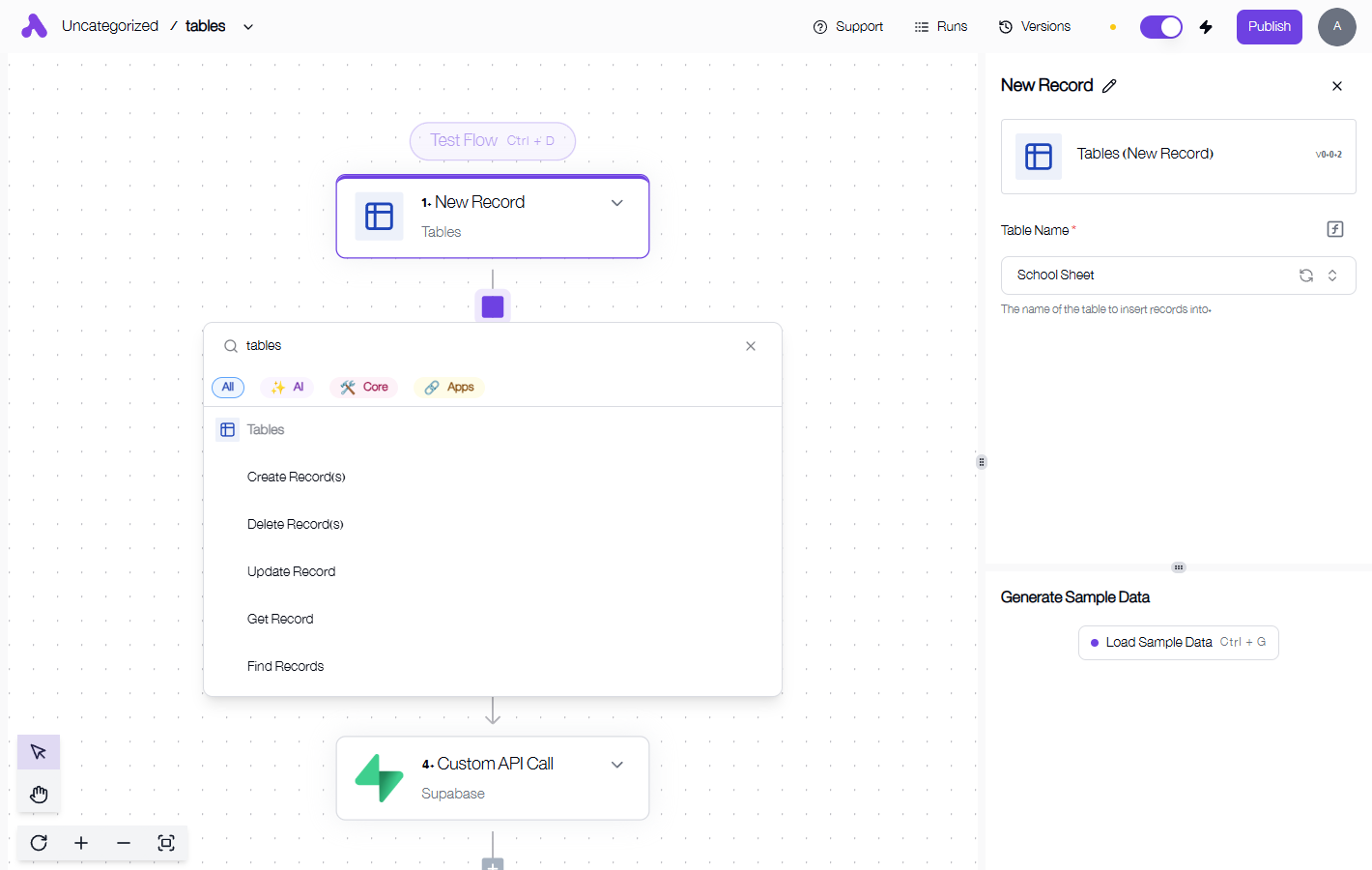Toggle the flow enabled switch
The height and width of the screenshot is (870, 1372).
point(1161,27)
